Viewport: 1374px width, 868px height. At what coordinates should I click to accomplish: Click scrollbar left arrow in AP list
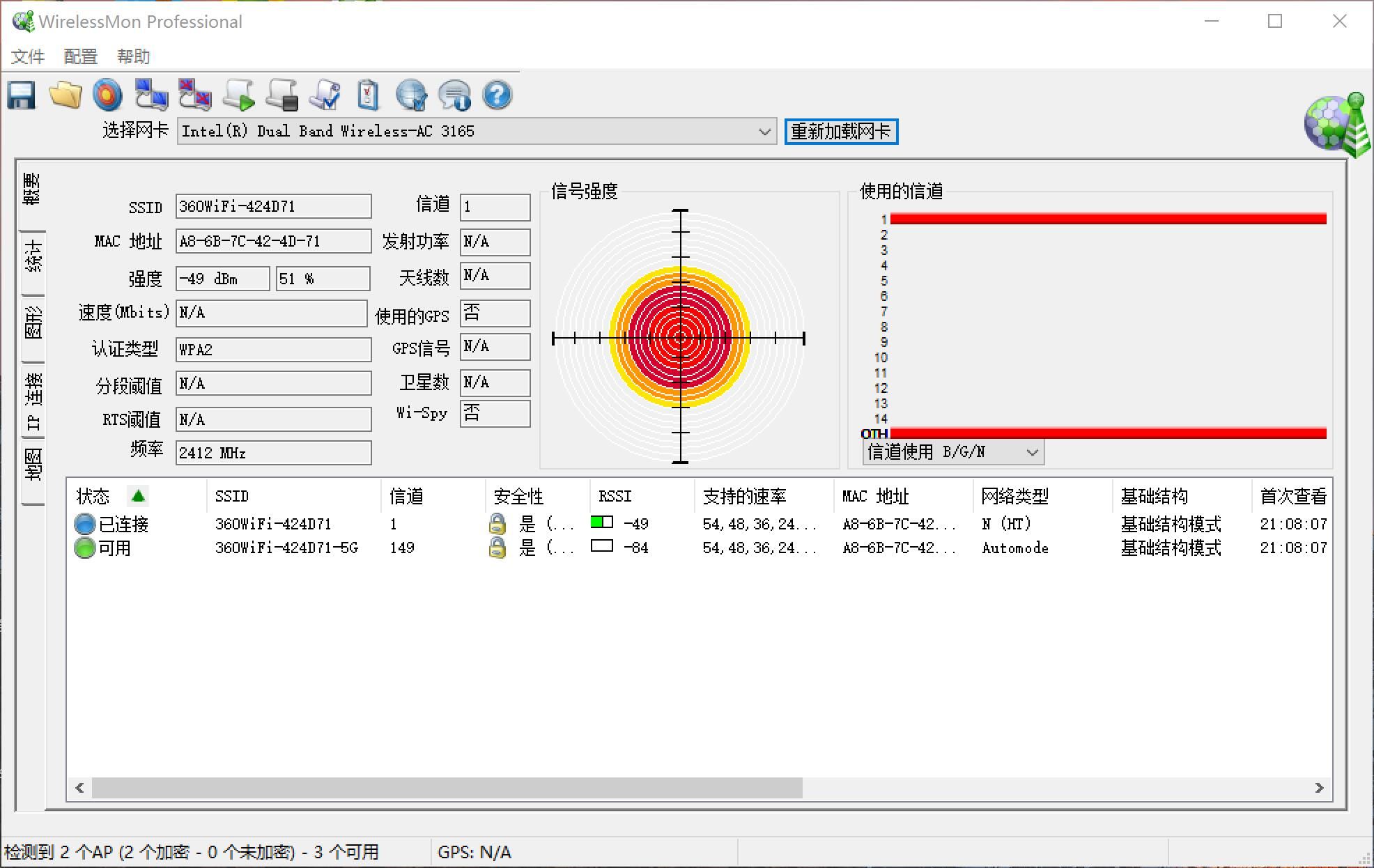[x=79, y=788]
